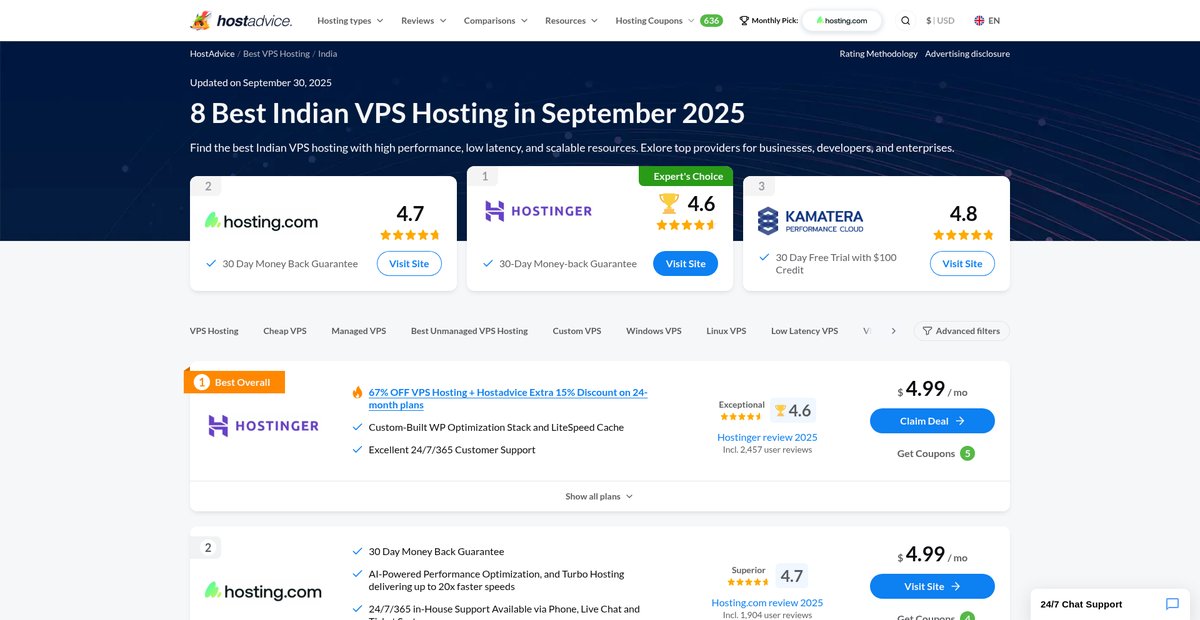The image size is (1200, 620).
Task: Select the Windows VPS tab
Action: coord(654,331)
